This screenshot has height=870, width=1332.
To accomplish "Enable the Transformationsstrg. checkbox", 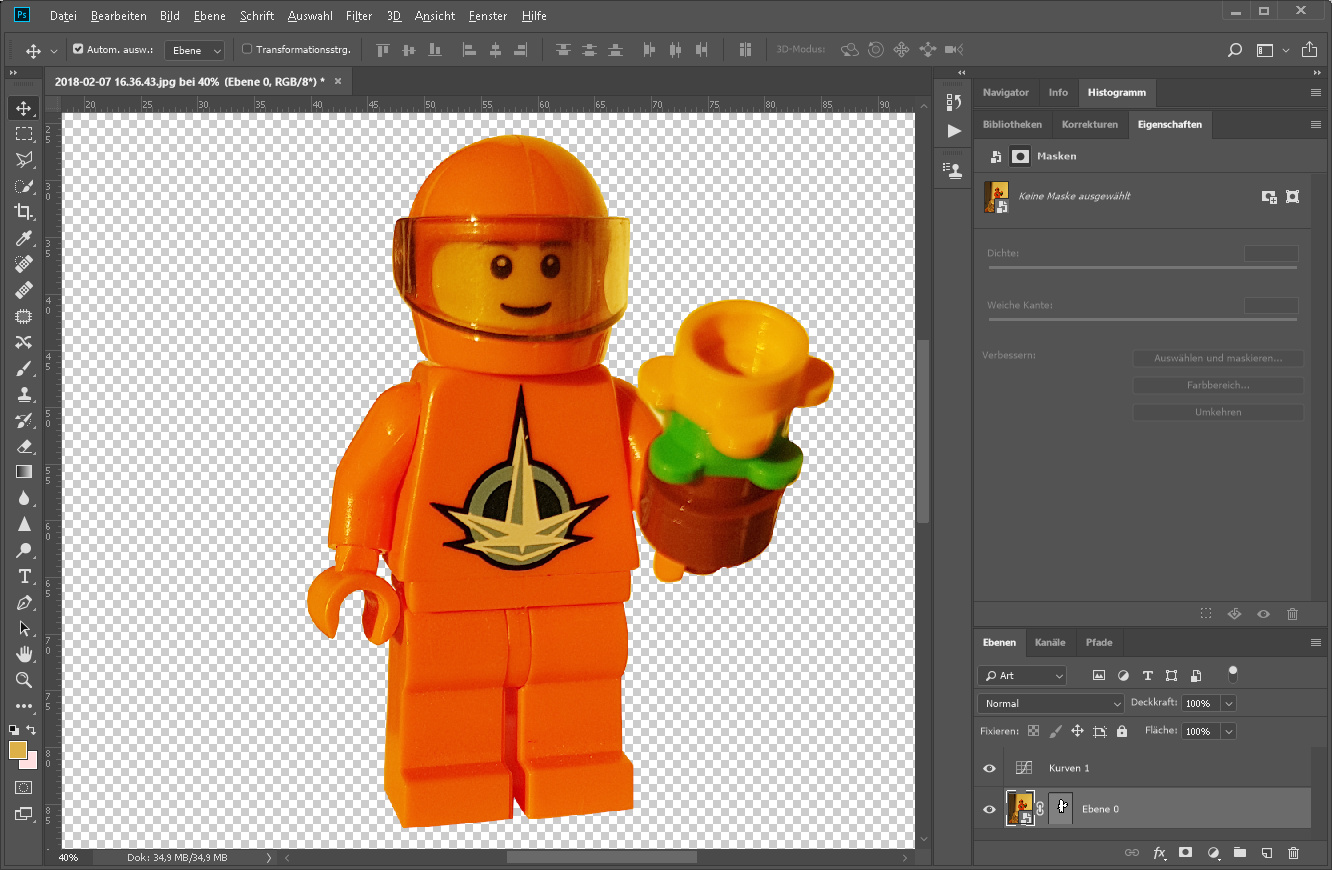I will [x=247, y=49].
